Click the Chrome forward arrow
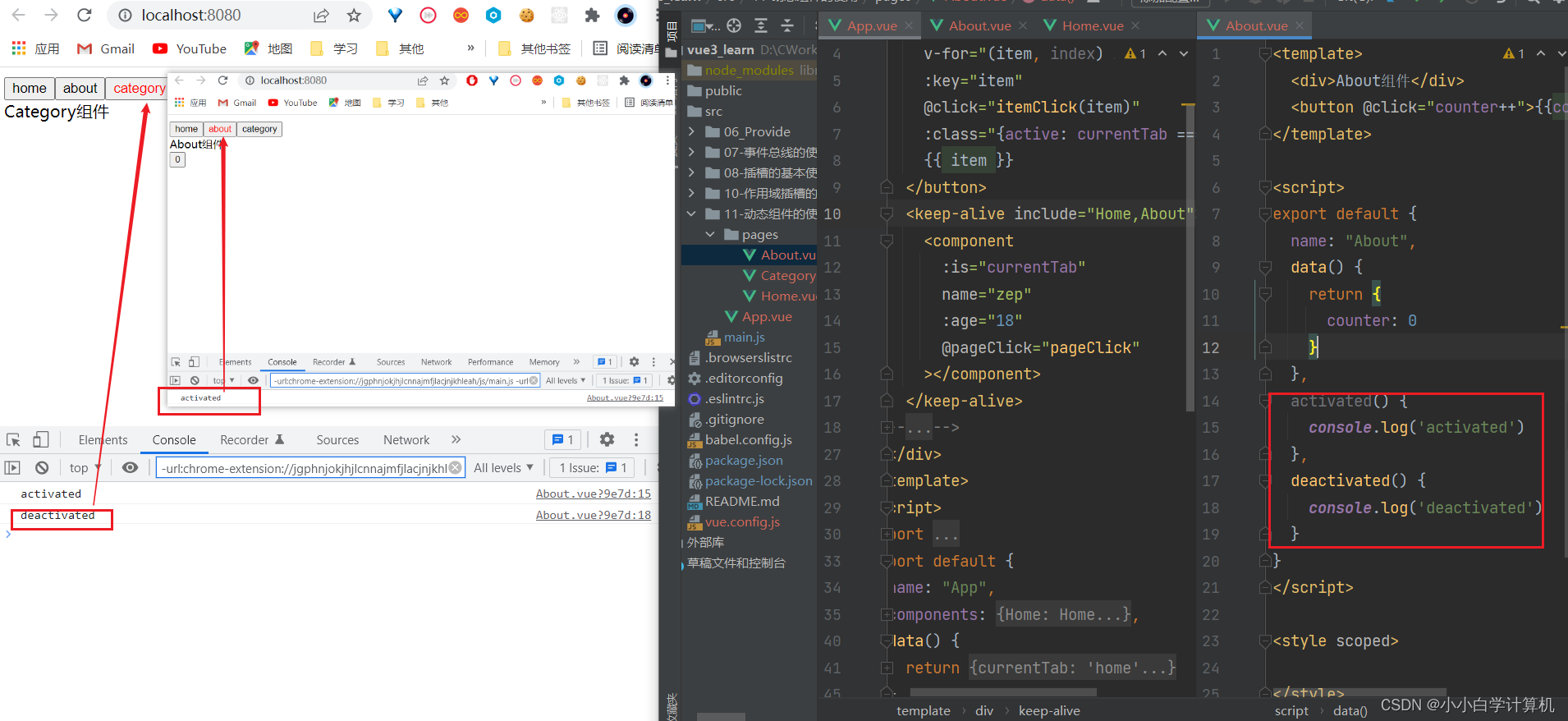This screenshot has height=721, width=1568. tap(51, 15)
